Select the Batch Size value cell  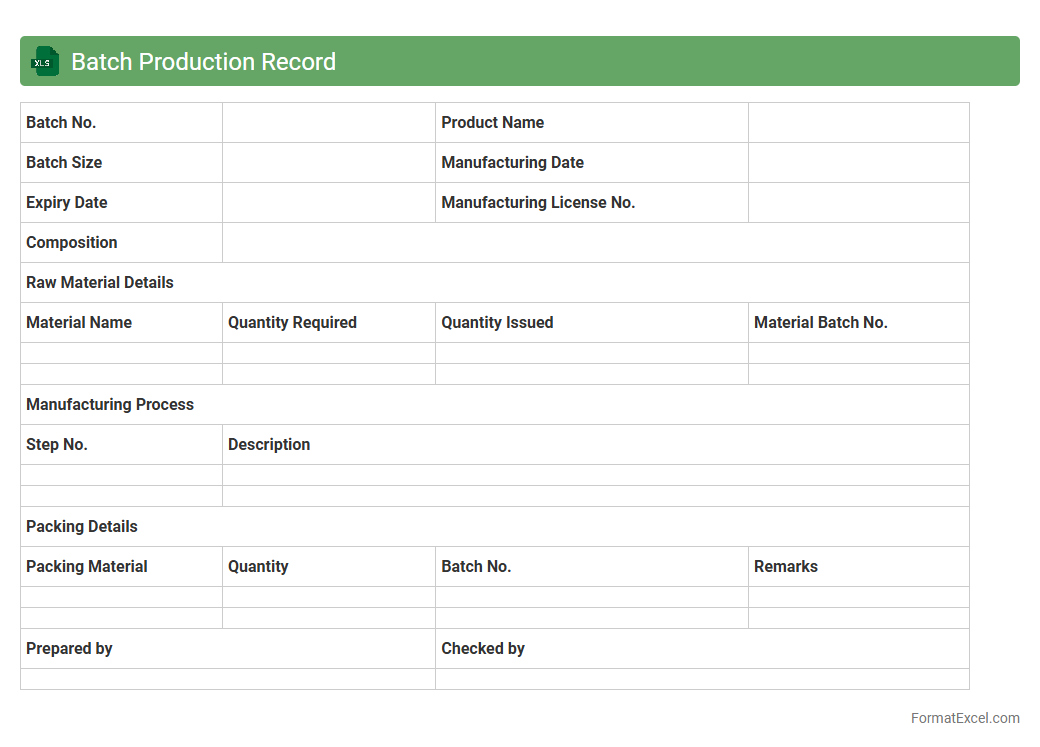point(328,162)
